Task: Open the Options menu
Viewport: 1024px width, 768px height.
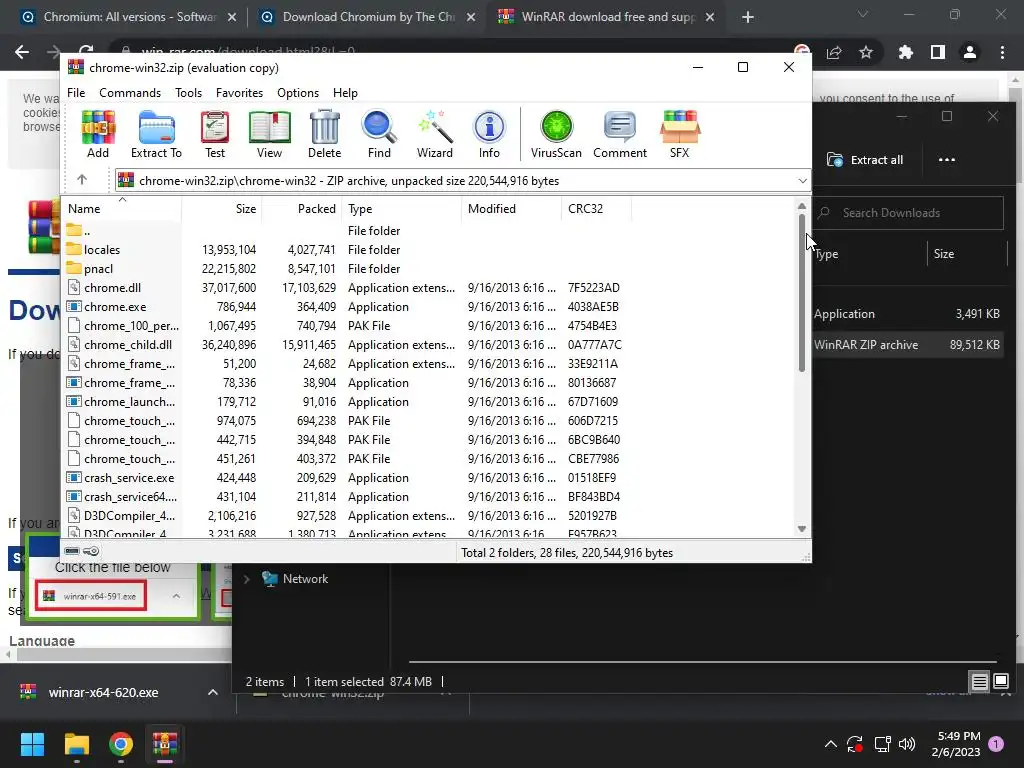Action: pyautogui.click(x=298, y=93)
